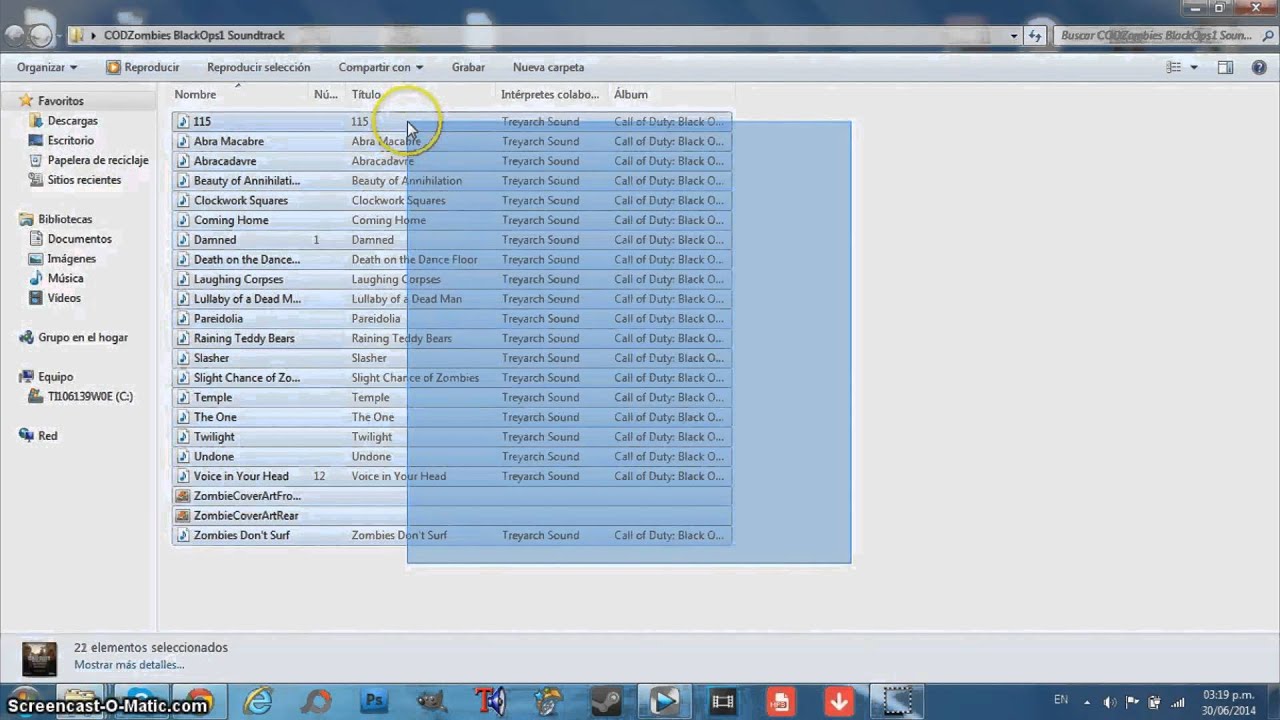Open Sitios recientes in the sidebar

click(x=84, y=180)
